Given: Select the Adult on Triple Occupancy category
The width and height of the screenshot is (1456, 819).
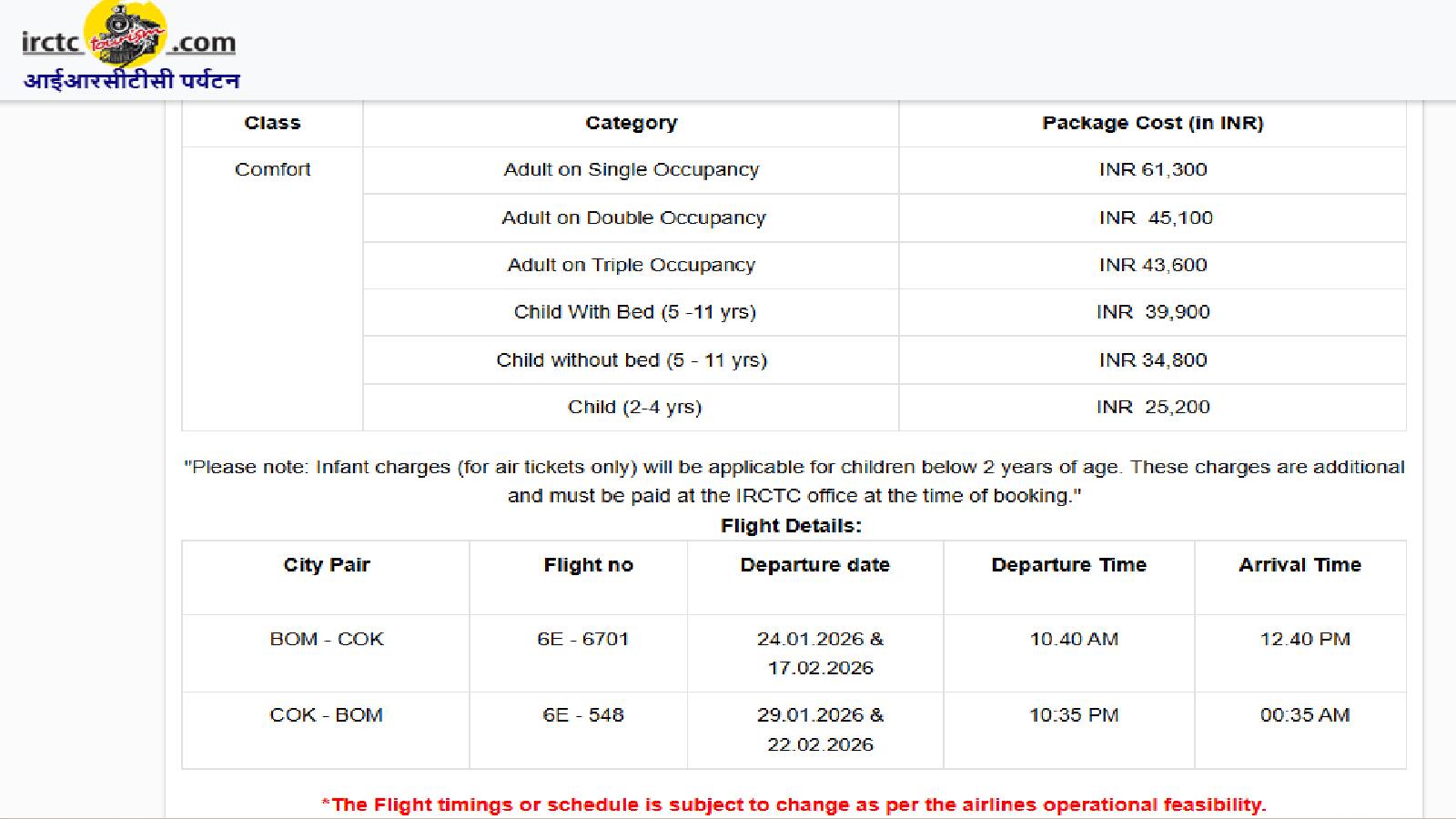Looking at the screenshot, I should click(x=631, y=266).
